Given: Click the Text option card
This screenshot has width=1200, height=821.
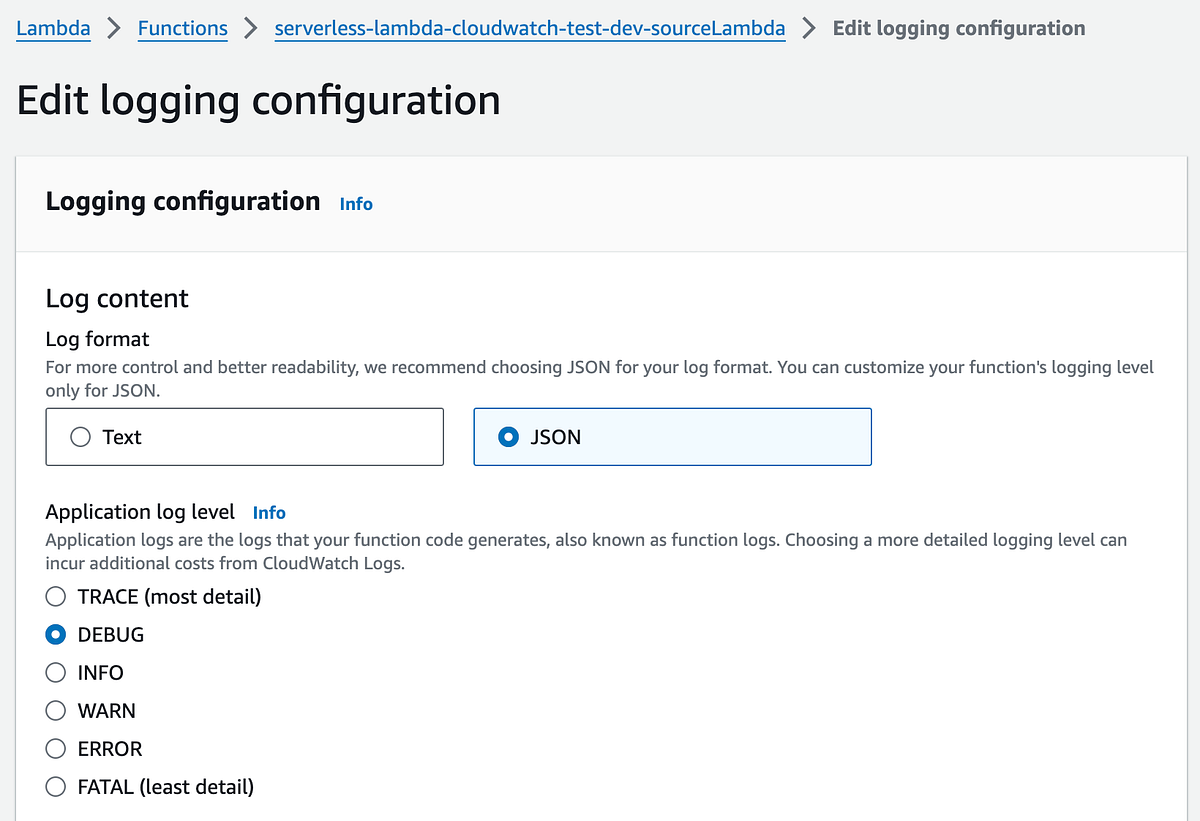Looking at the screenshot, I should (x=244, y=437).
